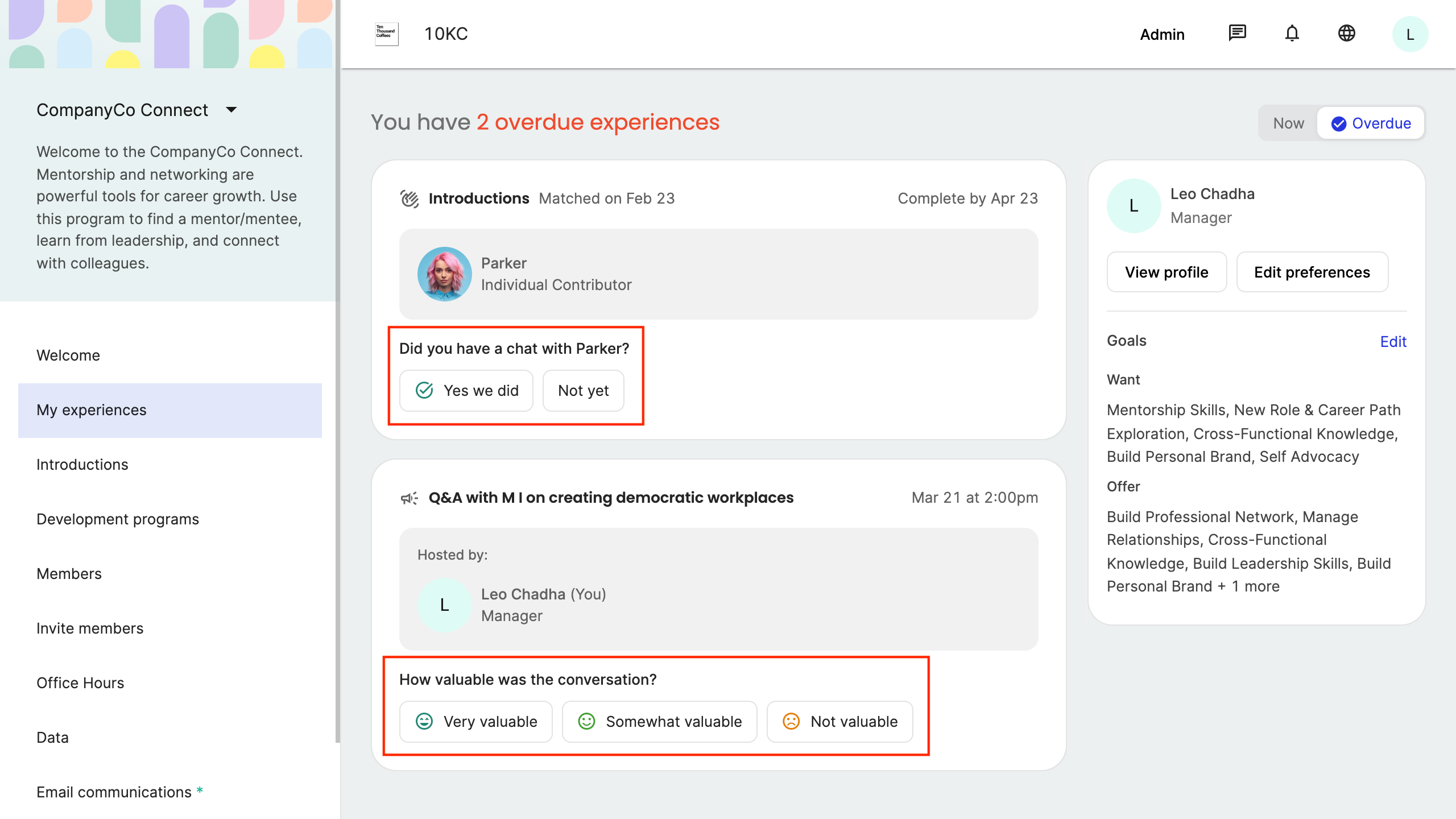The height and width of the screenshot is (819, 1456).
Task: Click the globe language icon
Action: [1346, 34]
